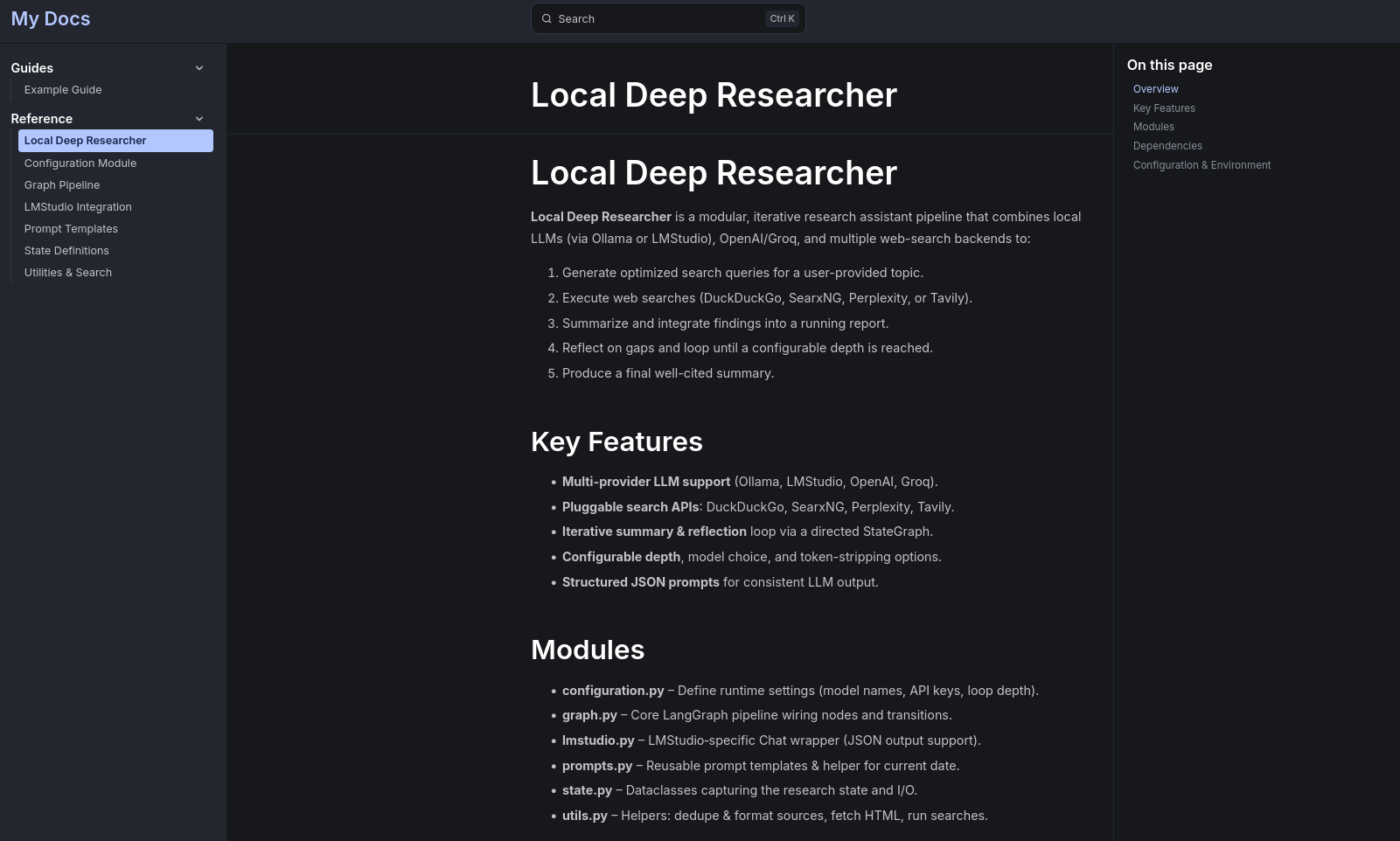Viewport: 1400px width, 841px height.
Task: Select Local Deep Researcher in sidebar
Action: (x=86, y=141)
